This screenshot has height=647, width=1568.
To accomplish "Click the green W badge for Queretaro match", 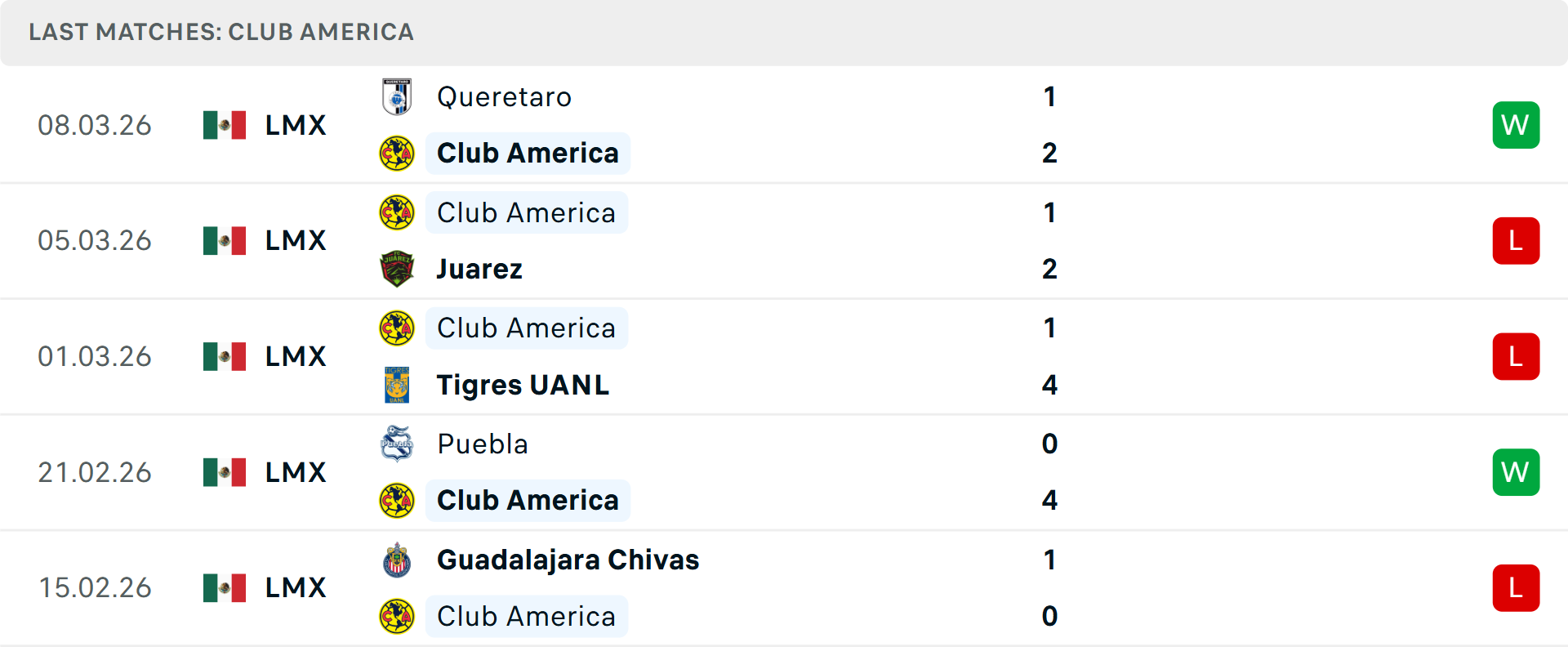I will (1517, 125).
